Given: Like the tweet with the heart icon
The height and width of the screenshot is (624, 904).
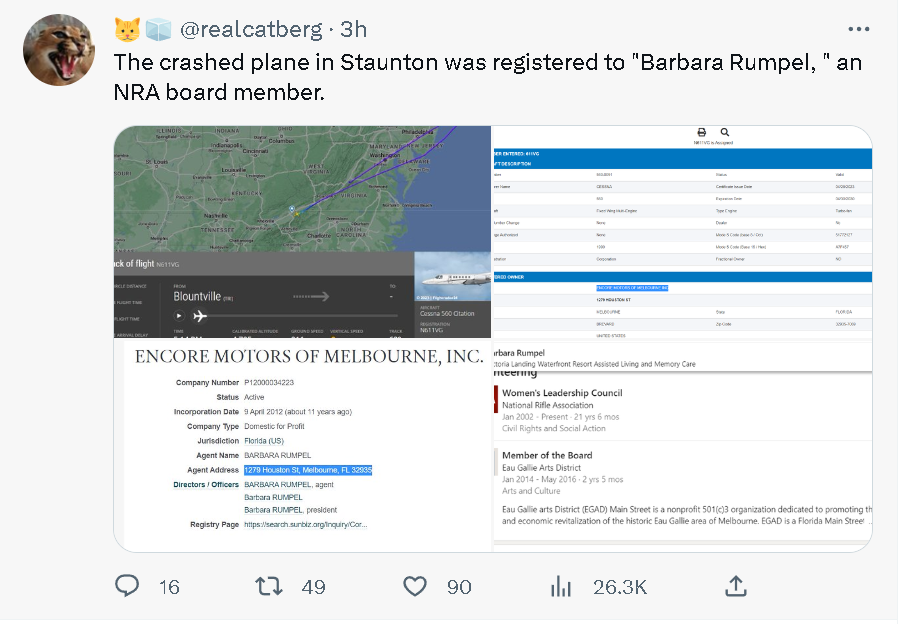Looking at the screenshot, I should (x=415, y=587).
